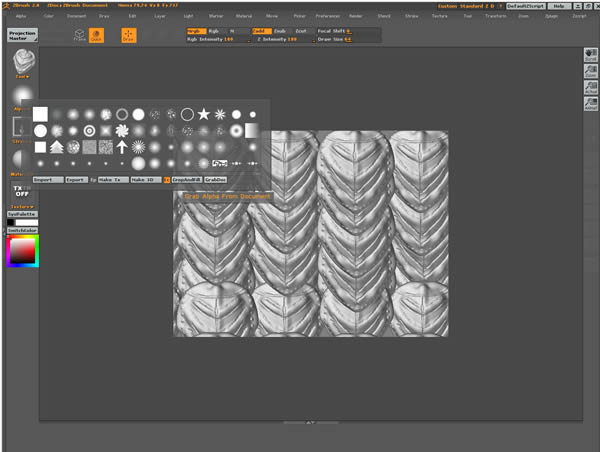
Task: Toggle the Zadd depth mode
Action: (262, 31)
